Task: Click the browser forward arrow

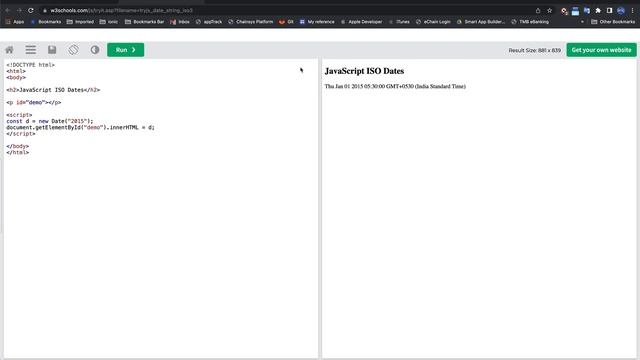Action: (19, 10)
